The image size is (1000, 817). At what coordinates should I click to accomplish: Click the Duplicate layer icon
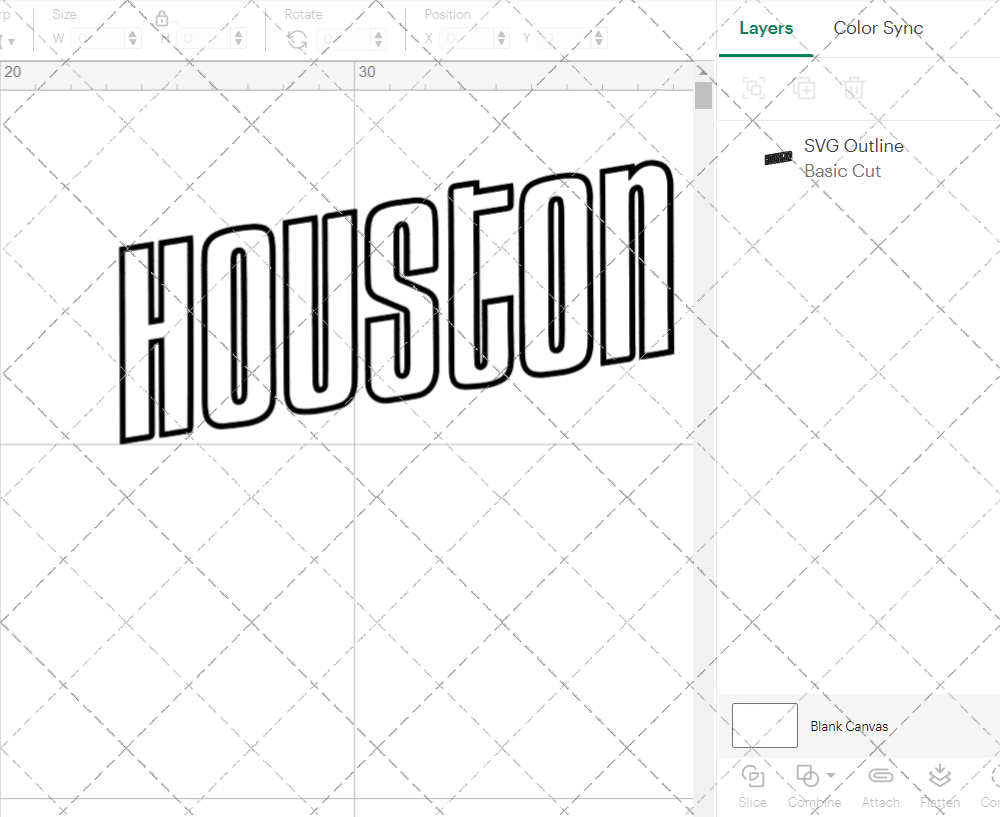[x=803, y=88]
